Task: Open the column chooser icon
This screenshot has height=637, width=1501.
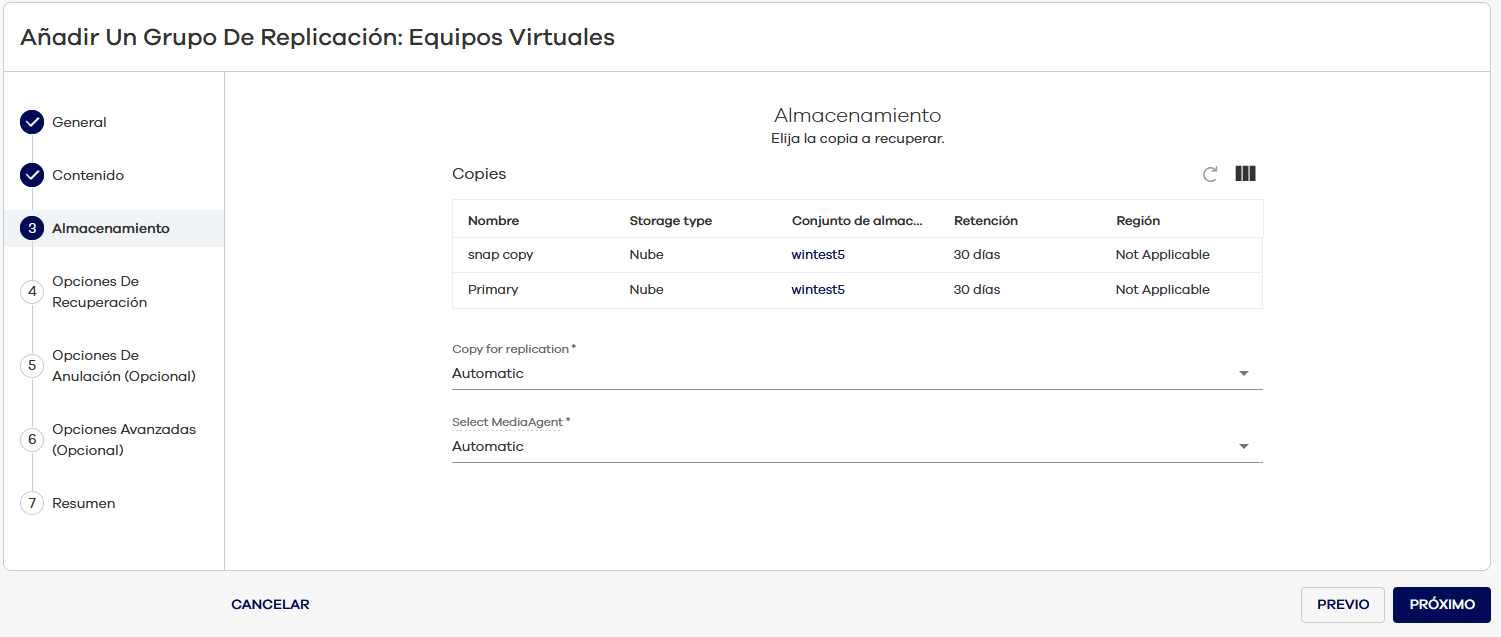Action: click(1245, 174)
